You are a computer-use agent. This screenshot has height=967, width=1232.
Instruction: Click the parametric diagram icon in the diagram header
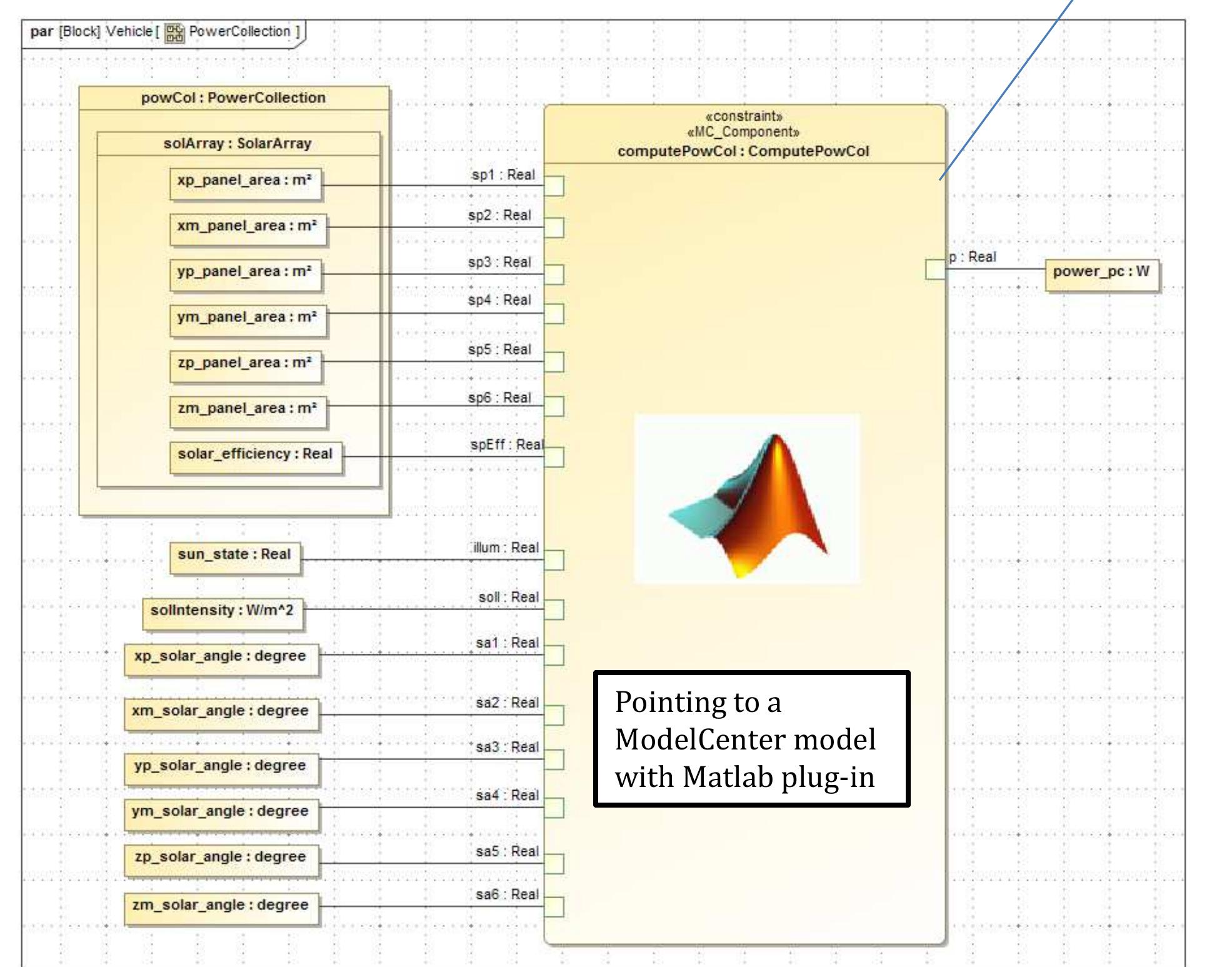173,31
